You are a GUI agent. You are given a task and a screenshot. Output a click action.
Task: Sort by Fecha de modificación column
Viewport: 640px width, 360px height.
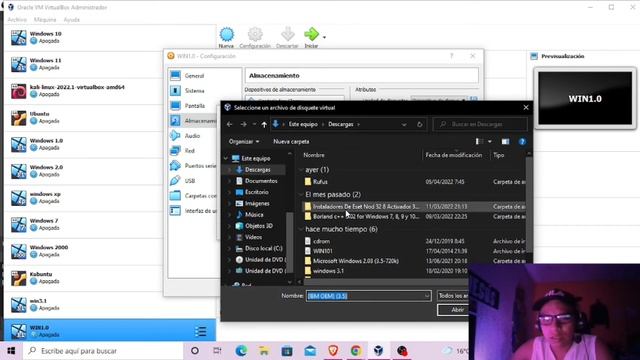[453, 155]
